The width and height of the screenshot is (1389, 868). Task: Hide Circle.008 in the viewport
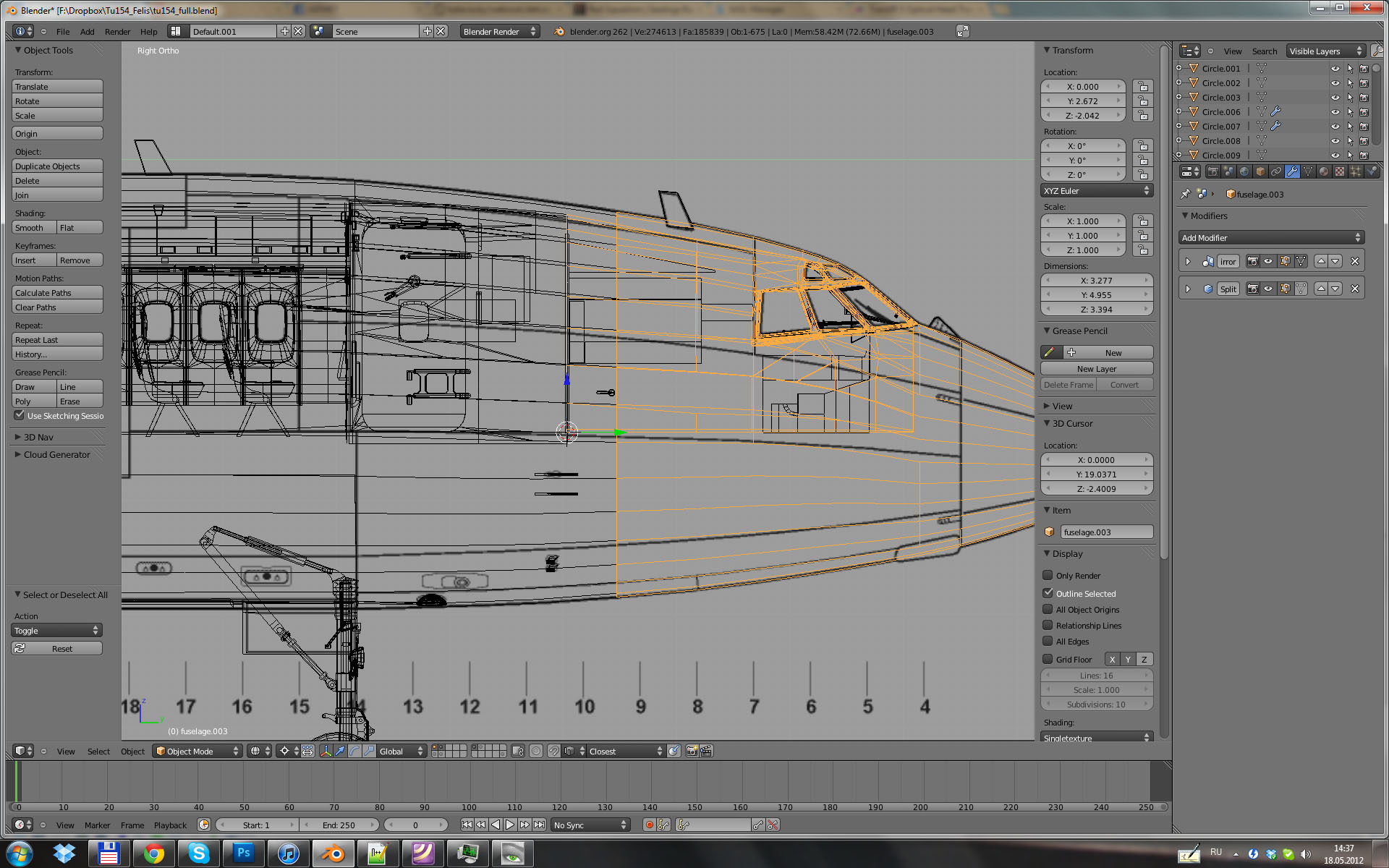click(1335, 141)
